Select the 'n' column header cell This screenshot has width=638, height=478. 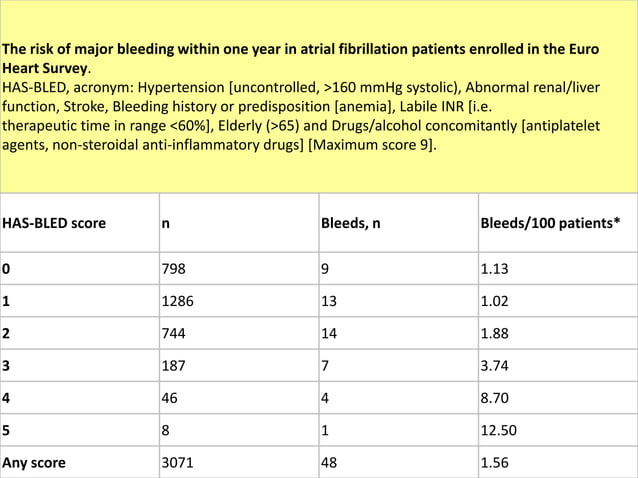(x=239, y=223)
